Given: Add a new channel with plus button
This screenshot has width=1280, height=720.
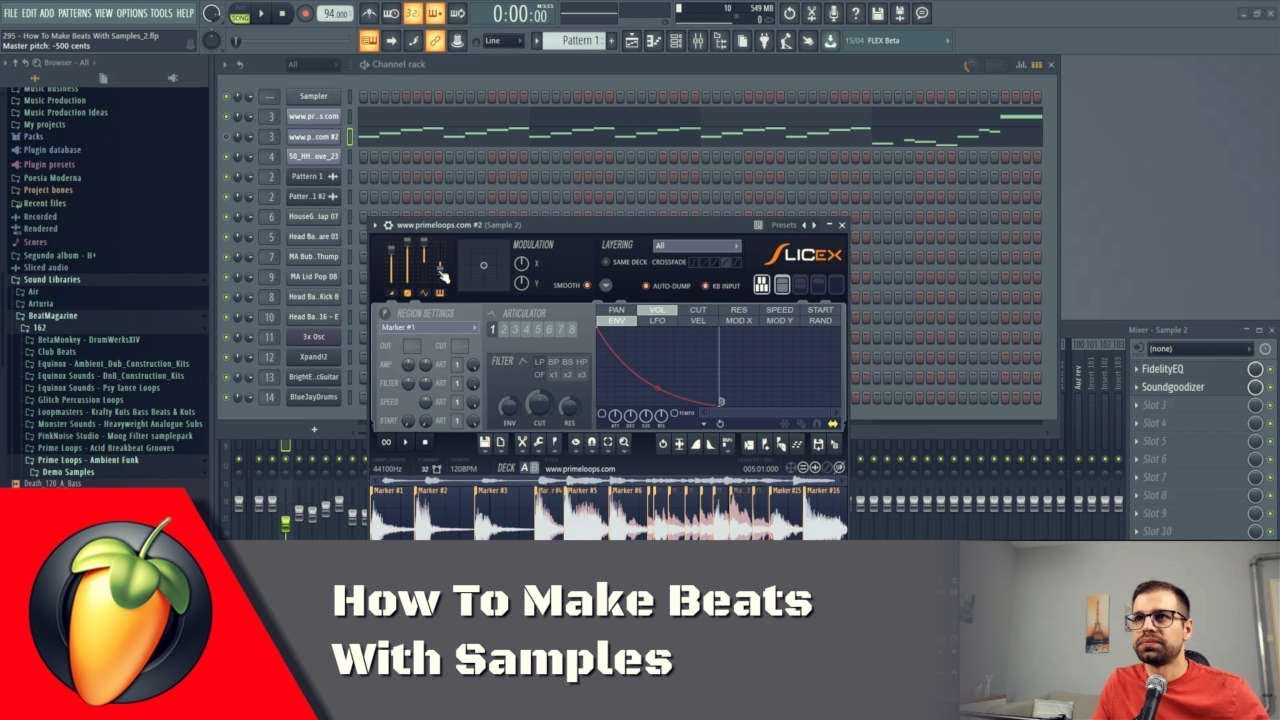Looking at the screenshot, I should (314, 430).
